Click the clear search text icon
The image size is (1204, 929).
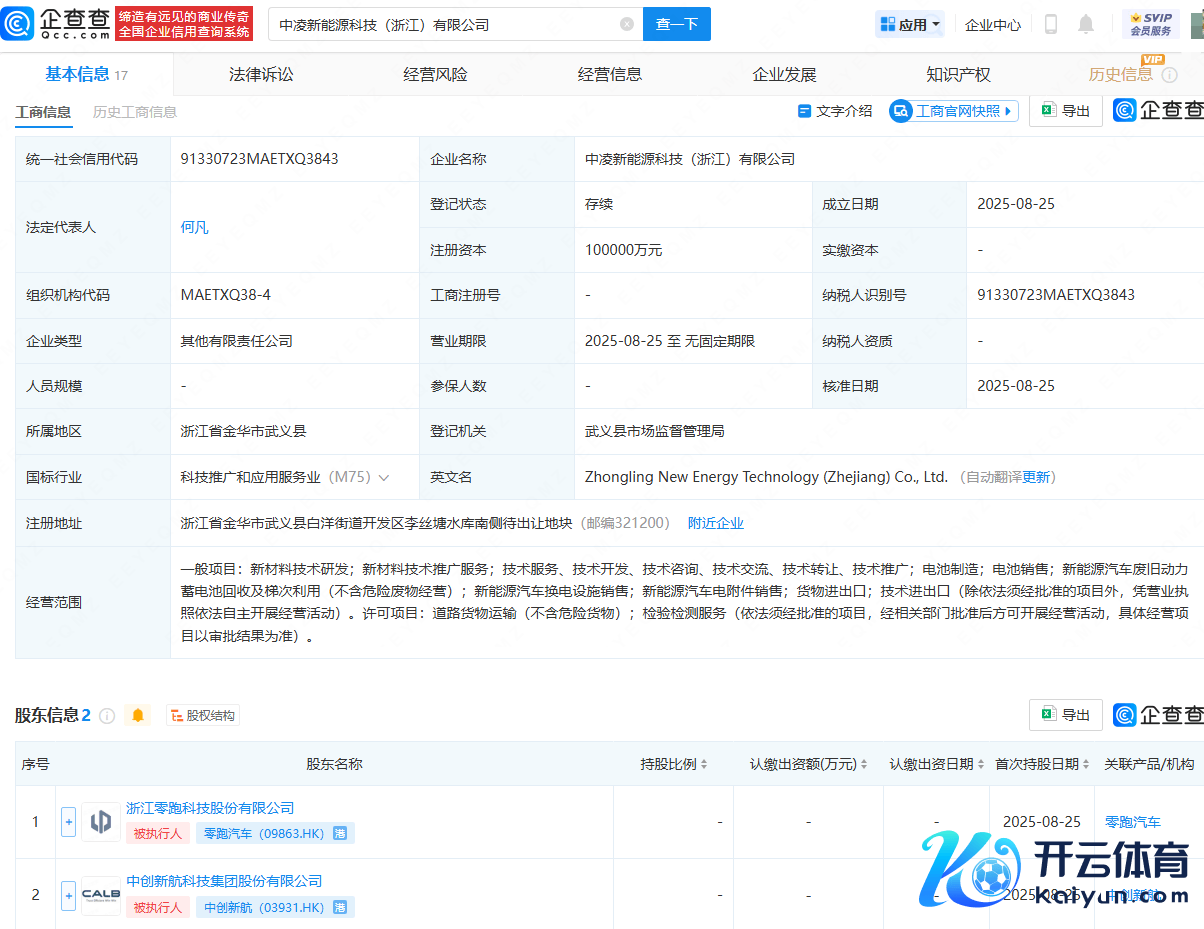(626, 24)
